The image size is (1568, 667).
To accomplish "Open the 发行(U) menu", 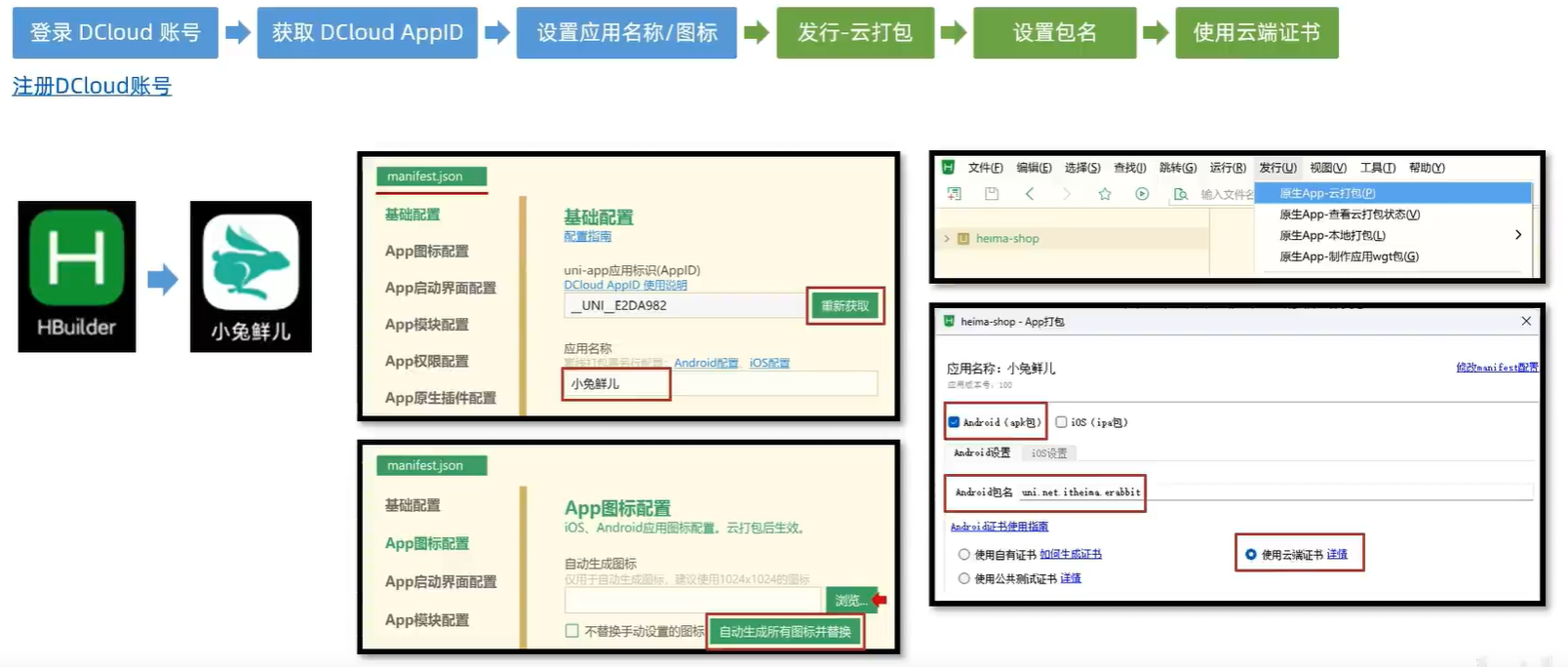I will coord(1277,168).
